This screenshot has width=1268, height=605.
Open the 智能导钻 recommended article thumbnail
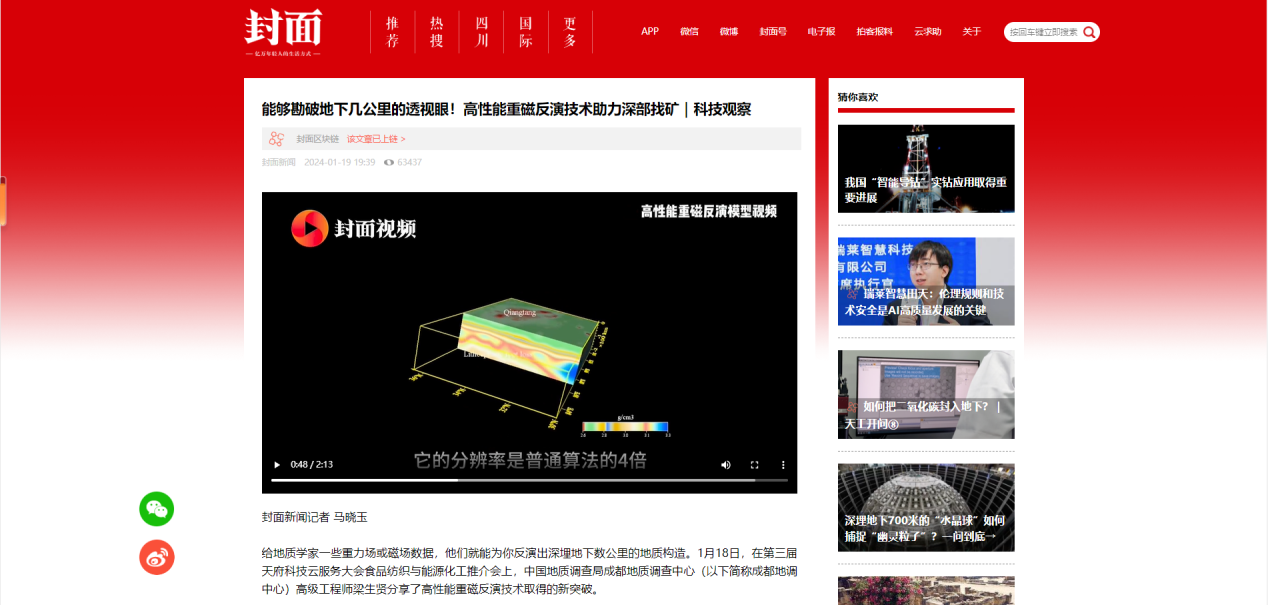point(925,168)
